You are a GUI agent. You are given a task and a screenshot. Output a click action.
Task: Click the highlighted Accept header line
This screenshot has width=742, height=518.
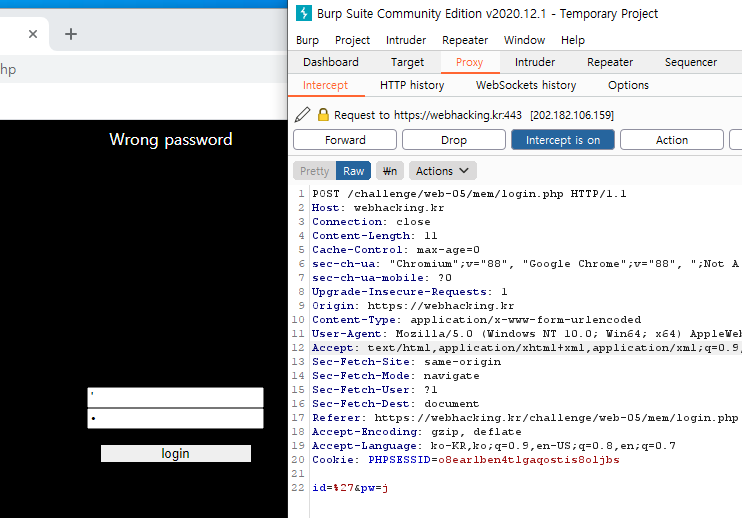(526, 348)
